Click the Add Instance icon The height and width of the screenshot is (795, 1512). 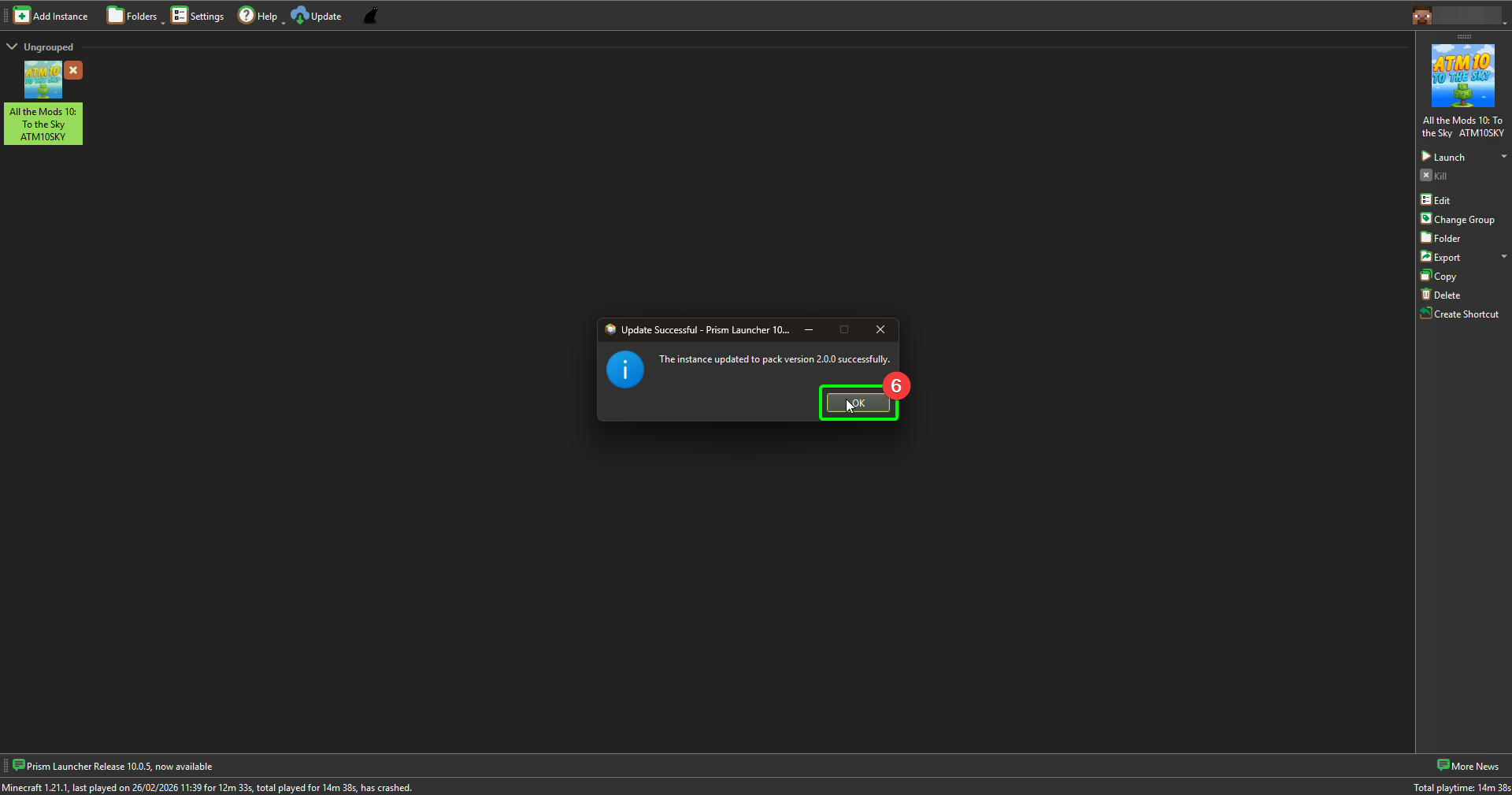point(22,15)
